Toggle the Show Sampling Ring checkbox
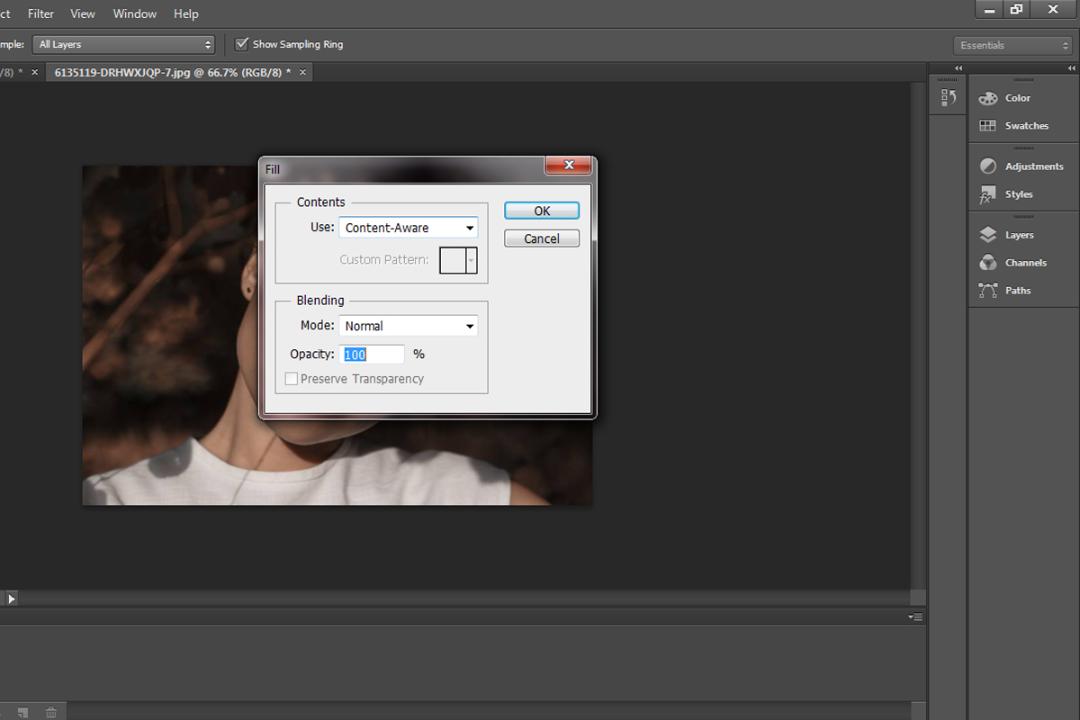The image size is (1080, 720). pos(242,44)
